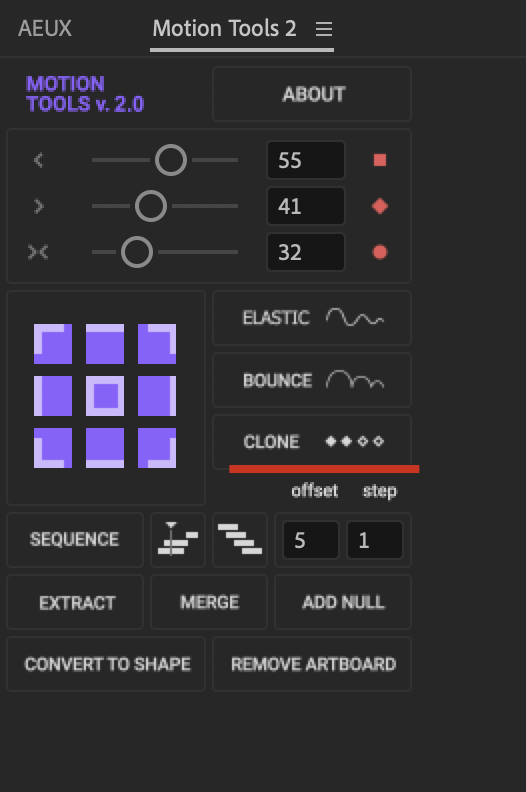Click the ABOUT button
This screenshot has width=526, height=792.
click(312, 94)
